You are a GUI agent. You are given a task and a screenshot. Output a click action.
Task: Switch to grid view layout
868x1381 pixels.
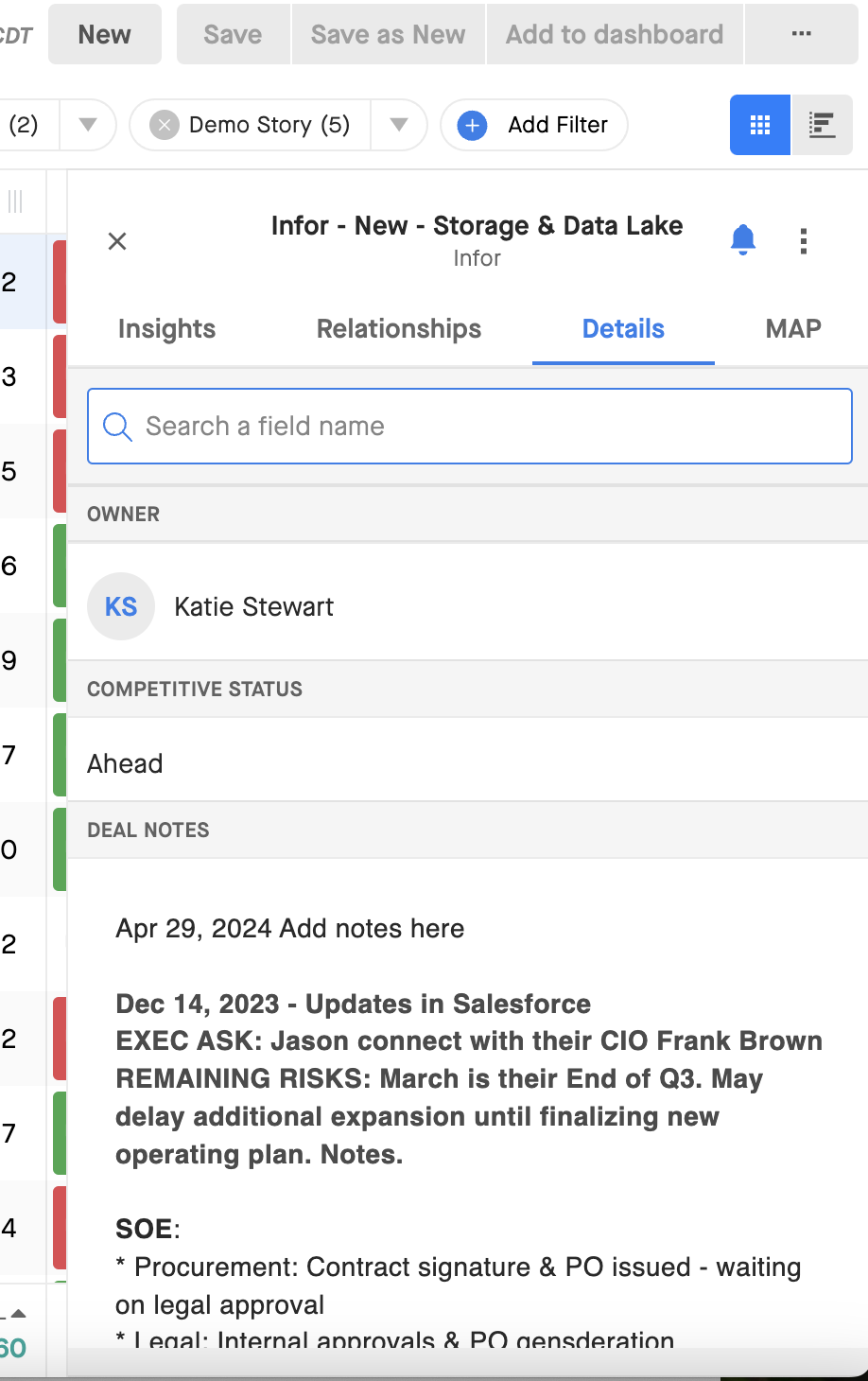point(758,124)
